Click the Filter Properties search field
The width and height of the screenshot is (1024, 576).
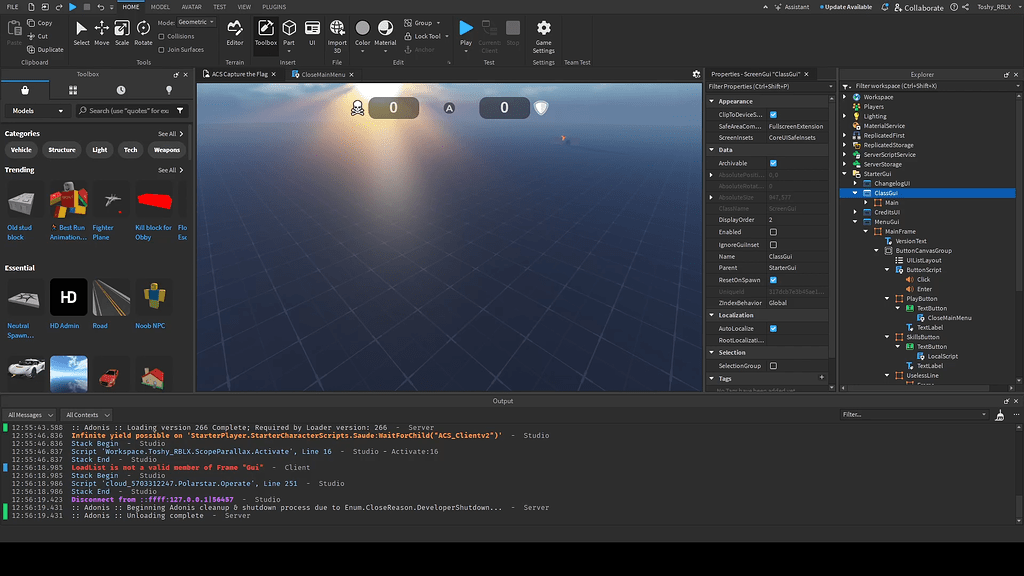[x=768, y=85]
